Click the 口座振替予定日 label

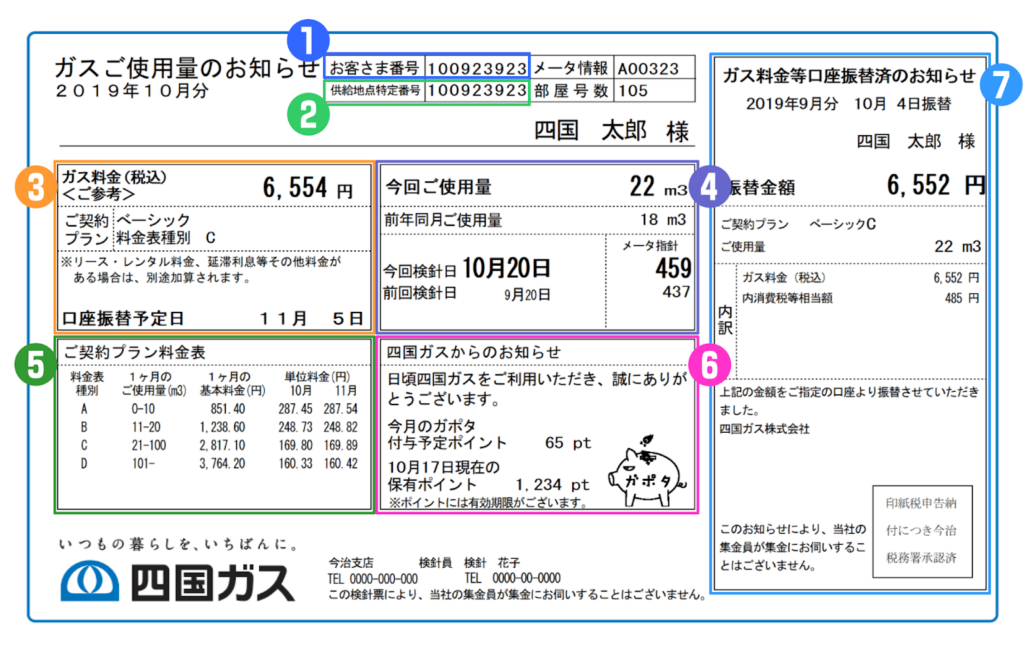point(123,319)
